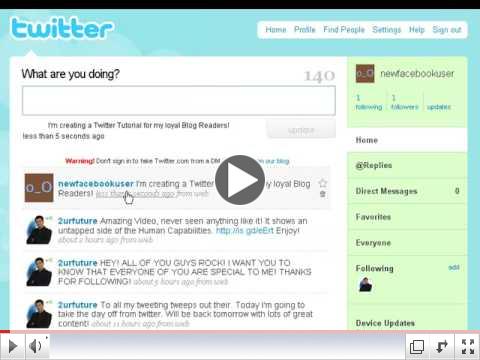The image size is (480, 360).
Task: Click newfacebookuser avatar in sidebar profile
Action: (x=365, y=73)
